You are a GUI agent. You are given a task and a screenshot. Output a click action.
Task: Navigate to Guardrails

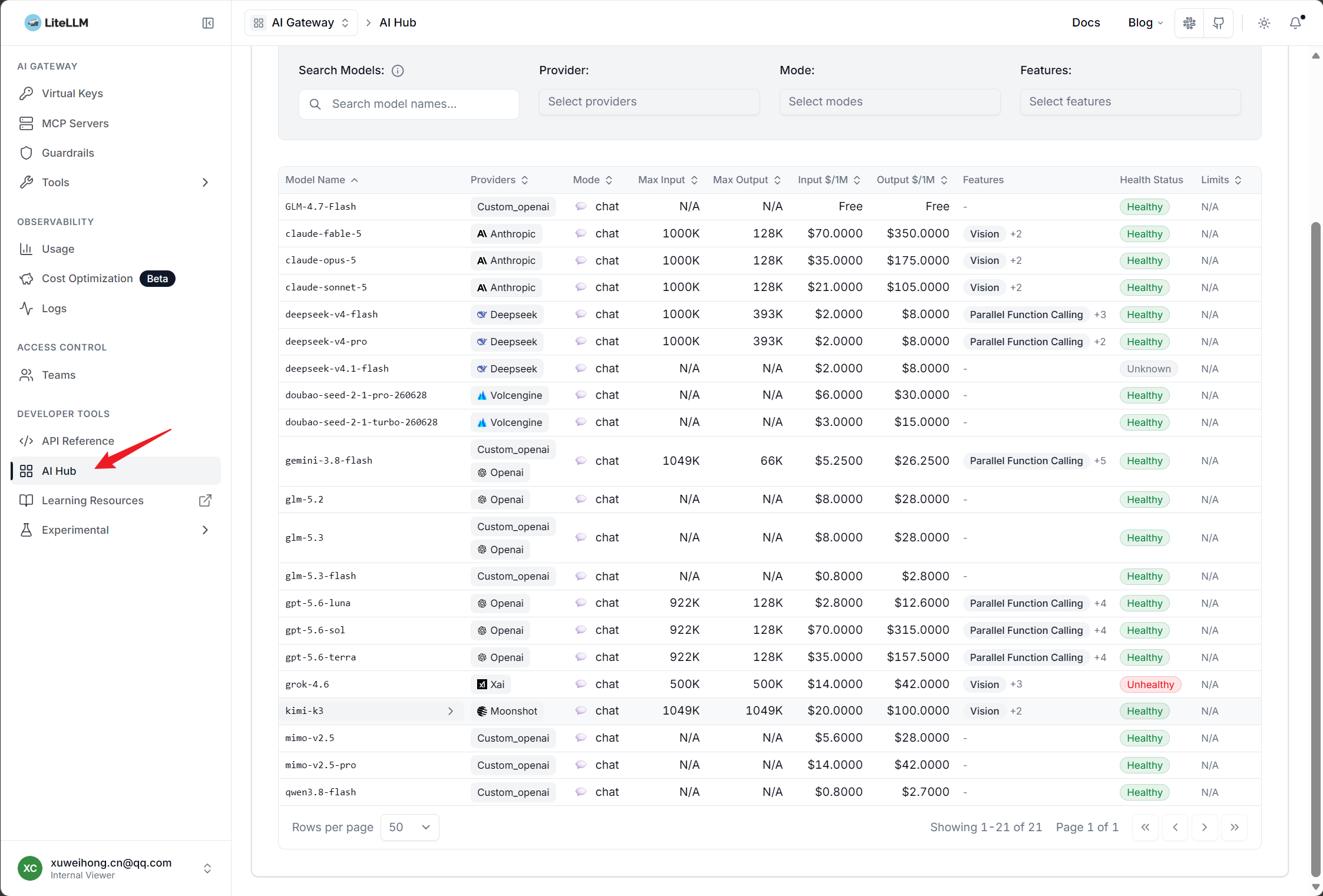coord(115,153)
